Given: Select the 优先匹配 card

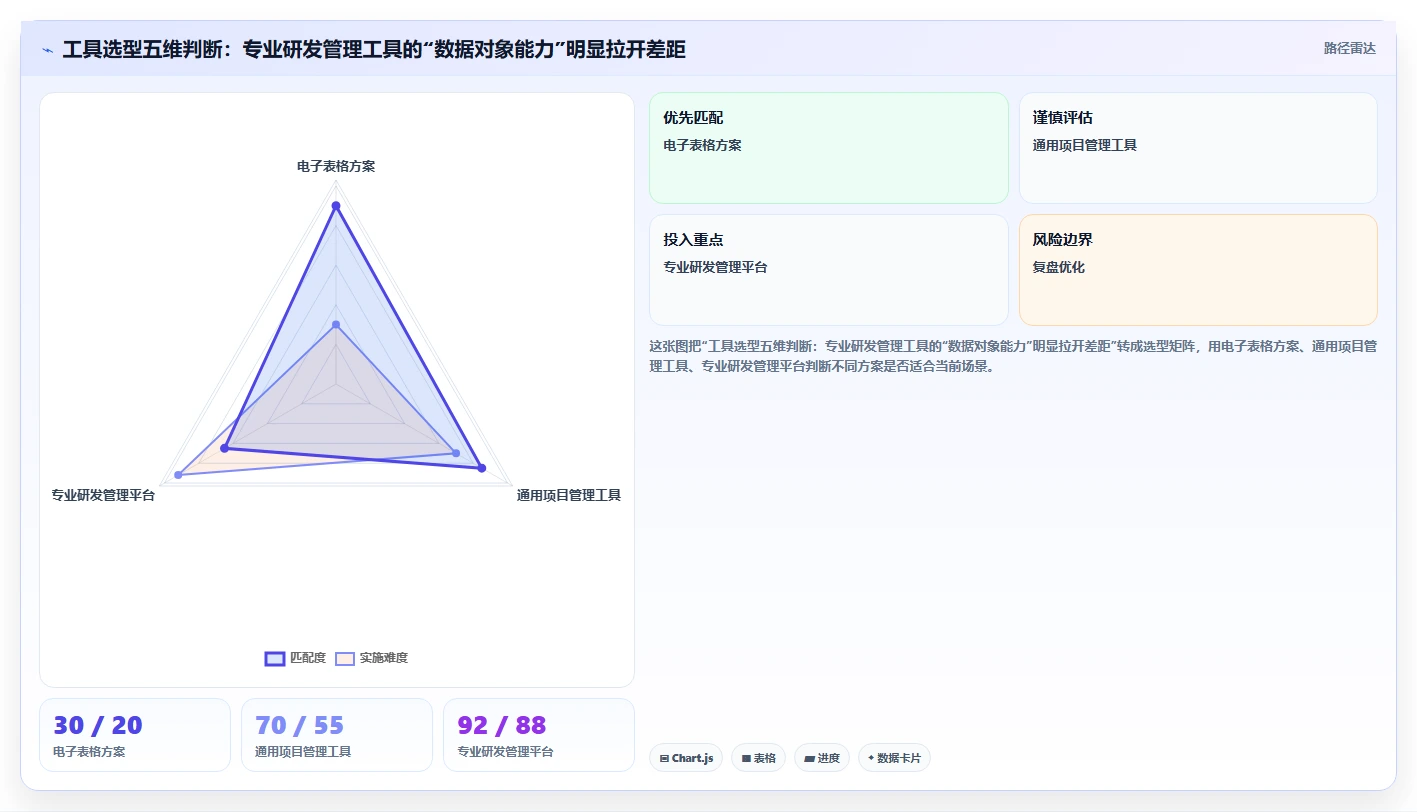Looking at the screenshot, I should [829, 148].
